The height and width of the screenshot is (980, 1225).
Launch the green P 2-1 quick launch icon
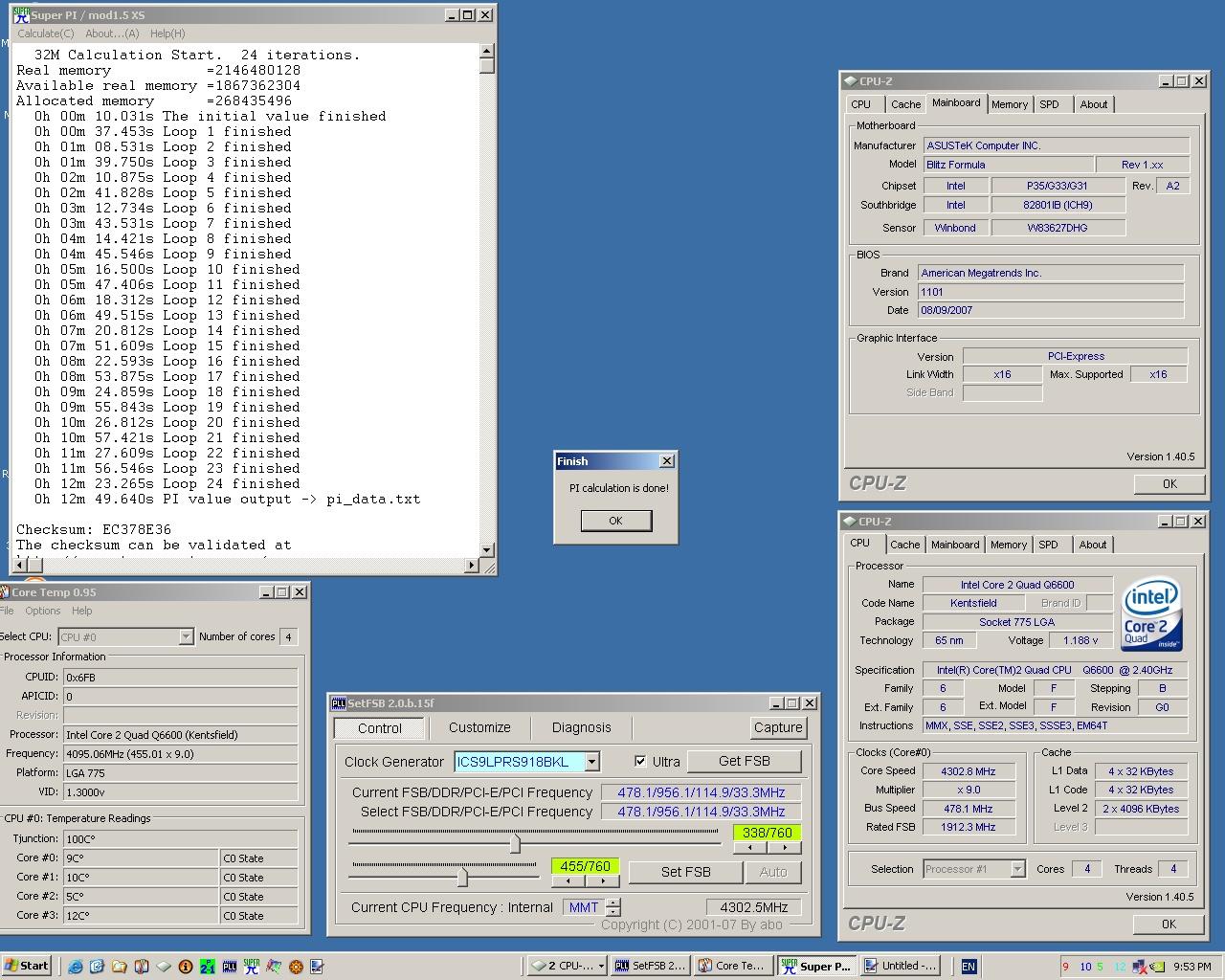click(208, 967)
